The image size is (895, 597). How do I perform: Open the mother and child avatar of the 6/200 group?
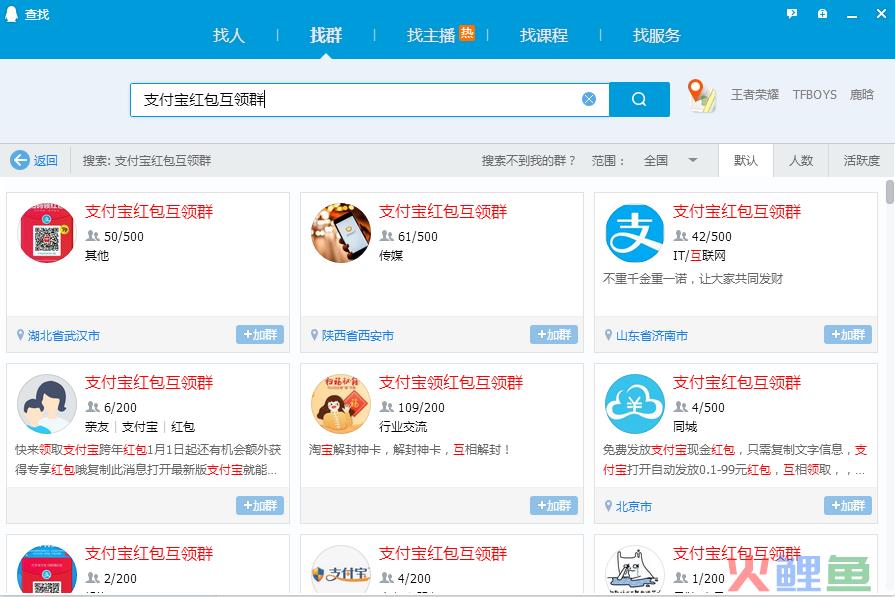point(47,404)
